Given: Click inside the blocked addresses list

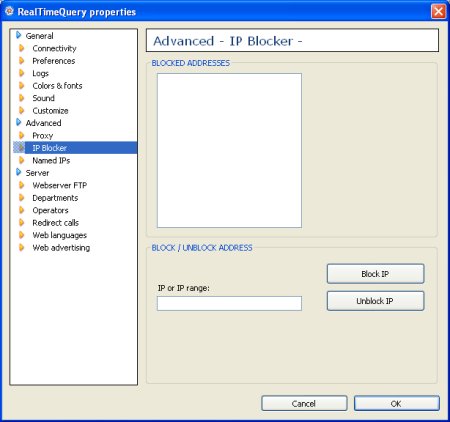Looking at the screenshot, I should click(229, 151).
